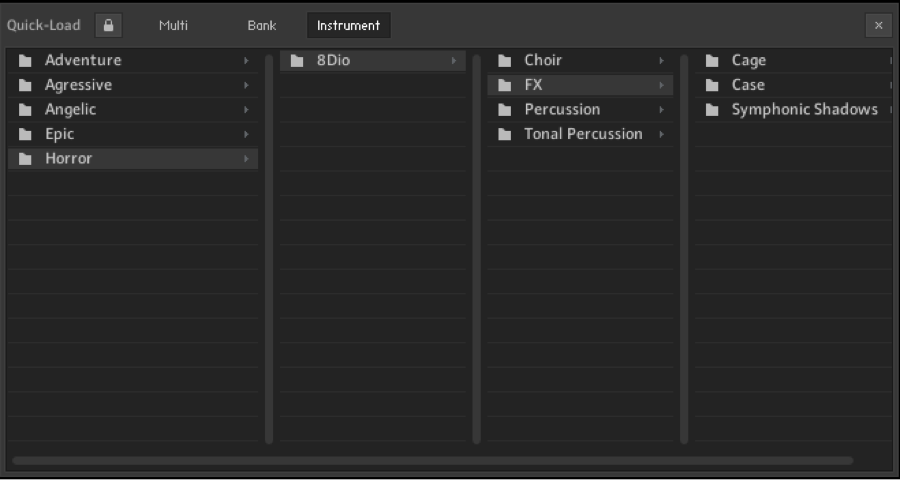Click the 8Dio folder icon
The height and width of the screenshot is (480, 900).
click(x=297, y=61)
